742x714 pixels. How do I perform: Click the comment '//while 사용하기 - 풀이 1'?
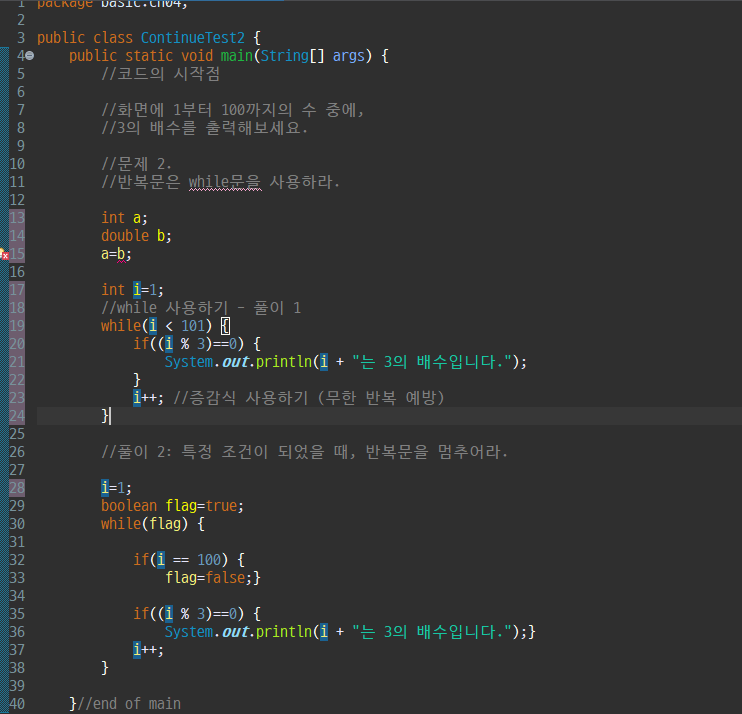click(201, 308)
